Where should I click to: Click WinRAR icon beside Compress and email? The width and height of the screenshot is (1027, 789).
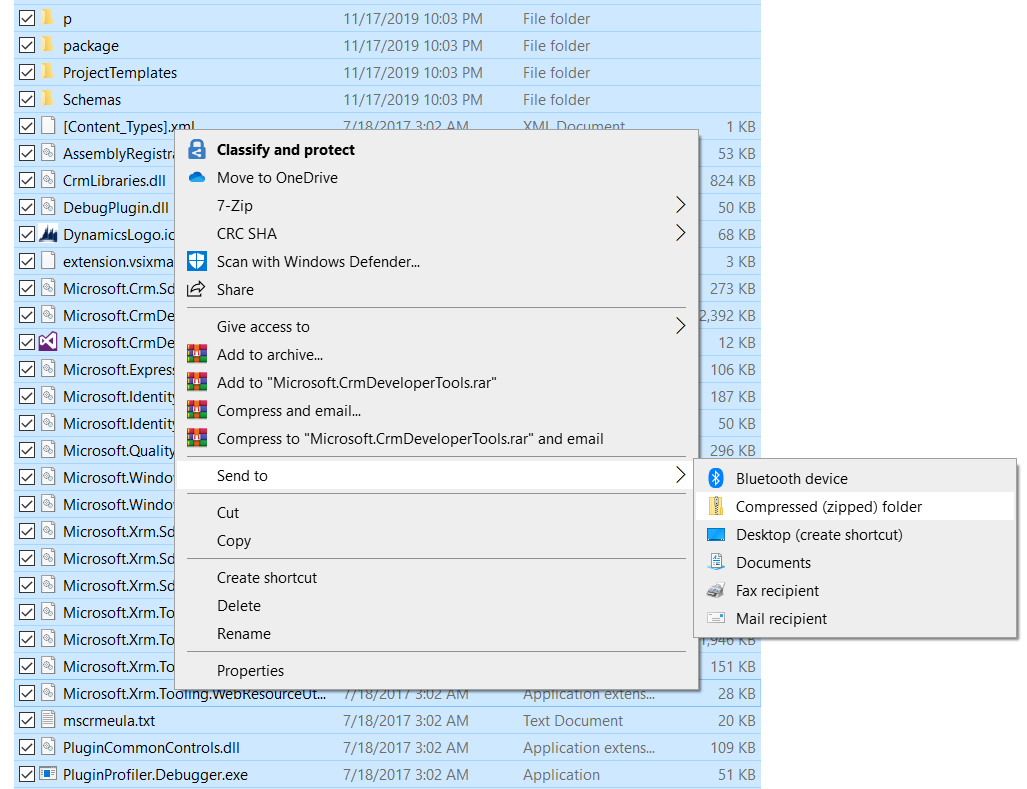(x=196, y=410)
